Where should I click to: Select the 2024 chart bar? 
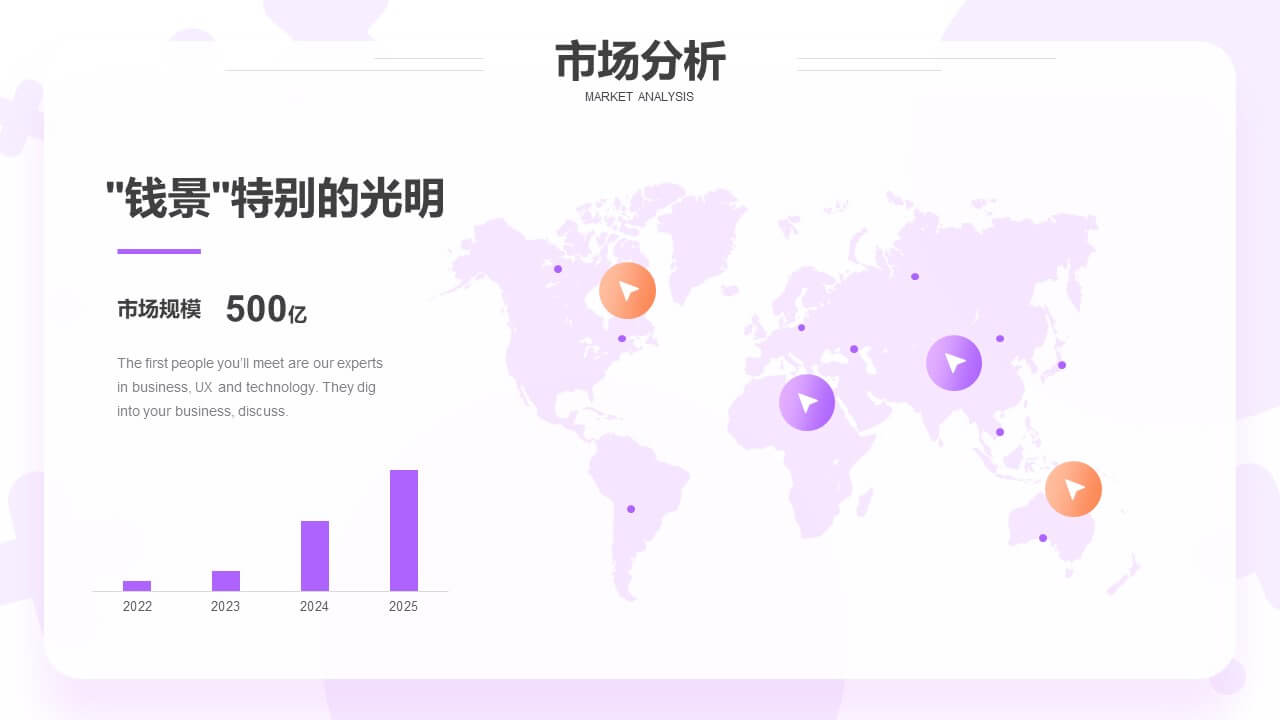tap(315, 556)
